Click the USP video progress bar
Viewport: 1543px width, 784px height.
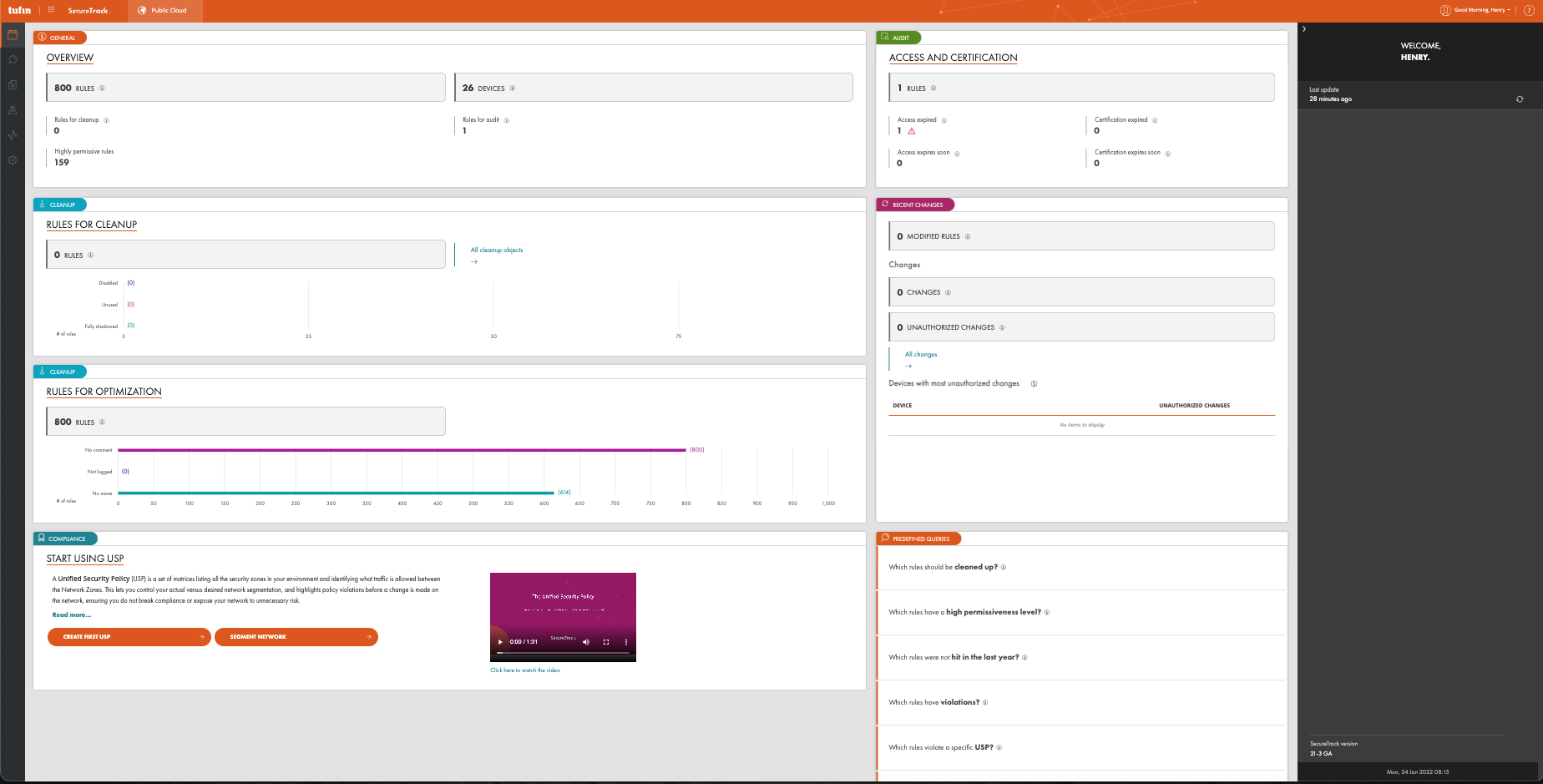[x=563, y=653]
